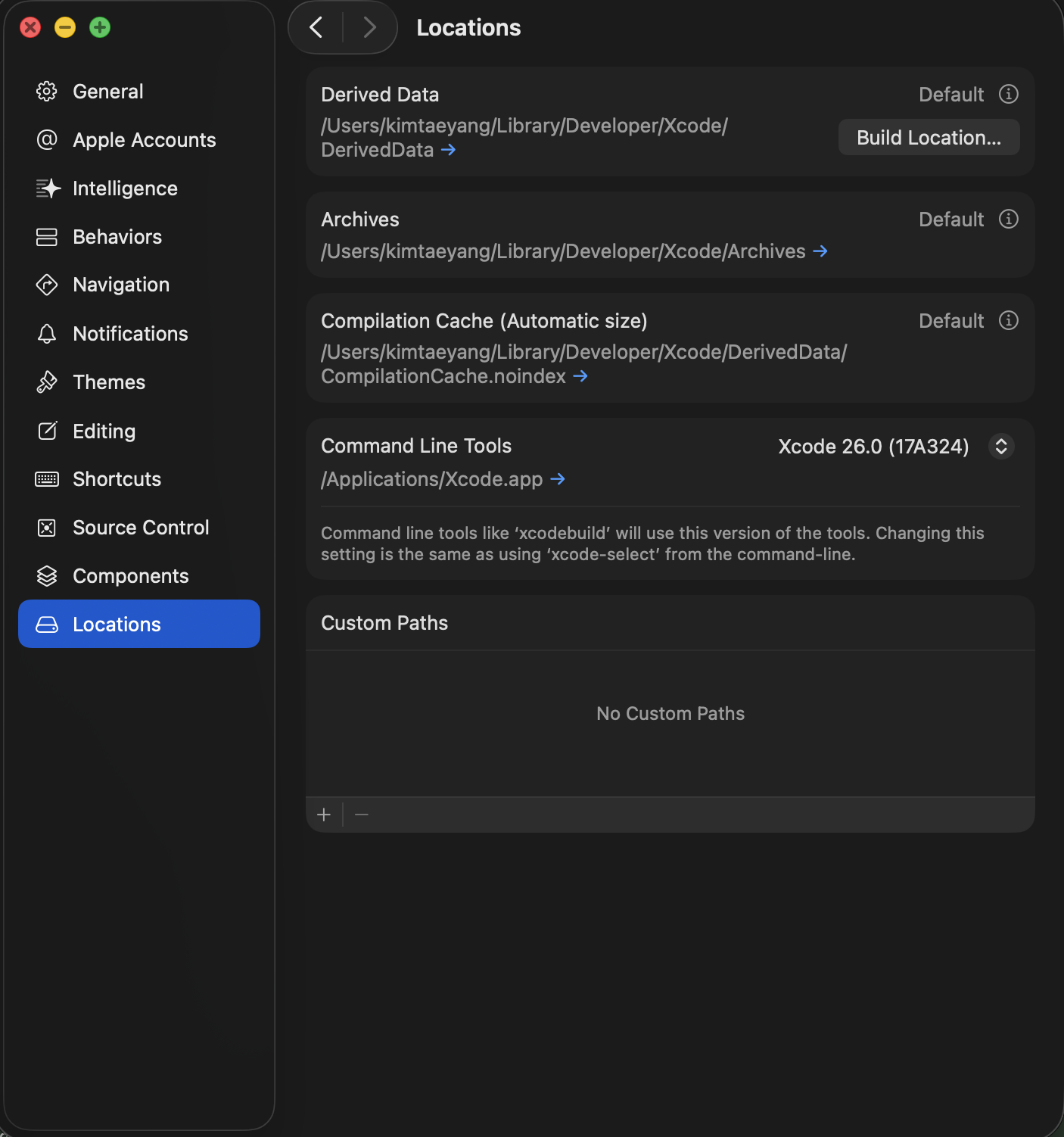Open the Compilation Cache Default popup
The height and width of the screenshot is (1137, 1064).
(951, 321)
